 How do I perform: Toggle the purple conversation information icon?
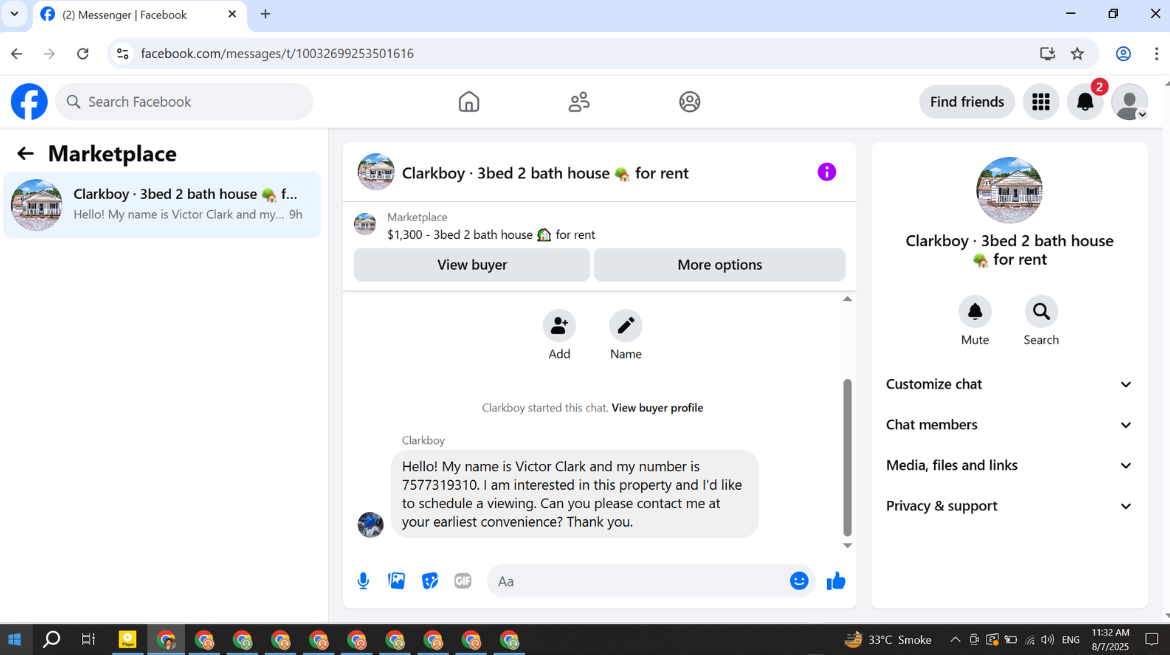(827, 172)
